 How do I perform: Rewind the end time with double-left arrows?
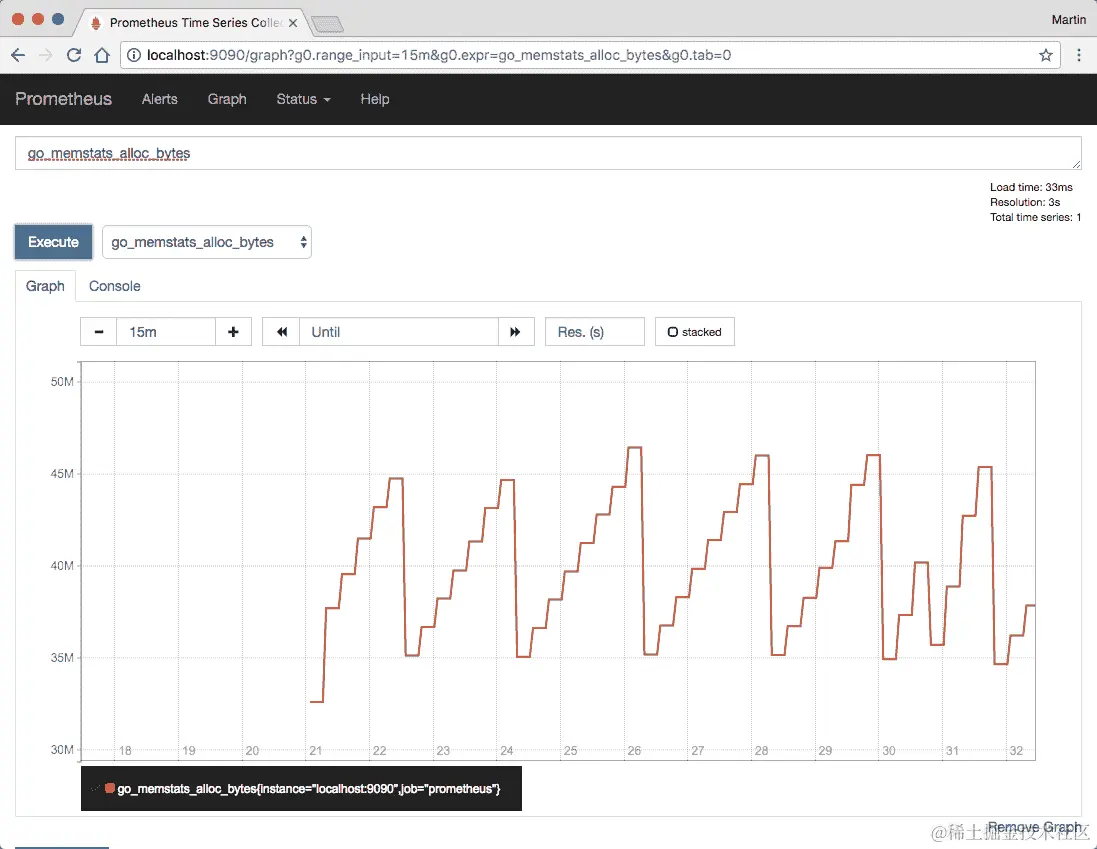[281, 331]
